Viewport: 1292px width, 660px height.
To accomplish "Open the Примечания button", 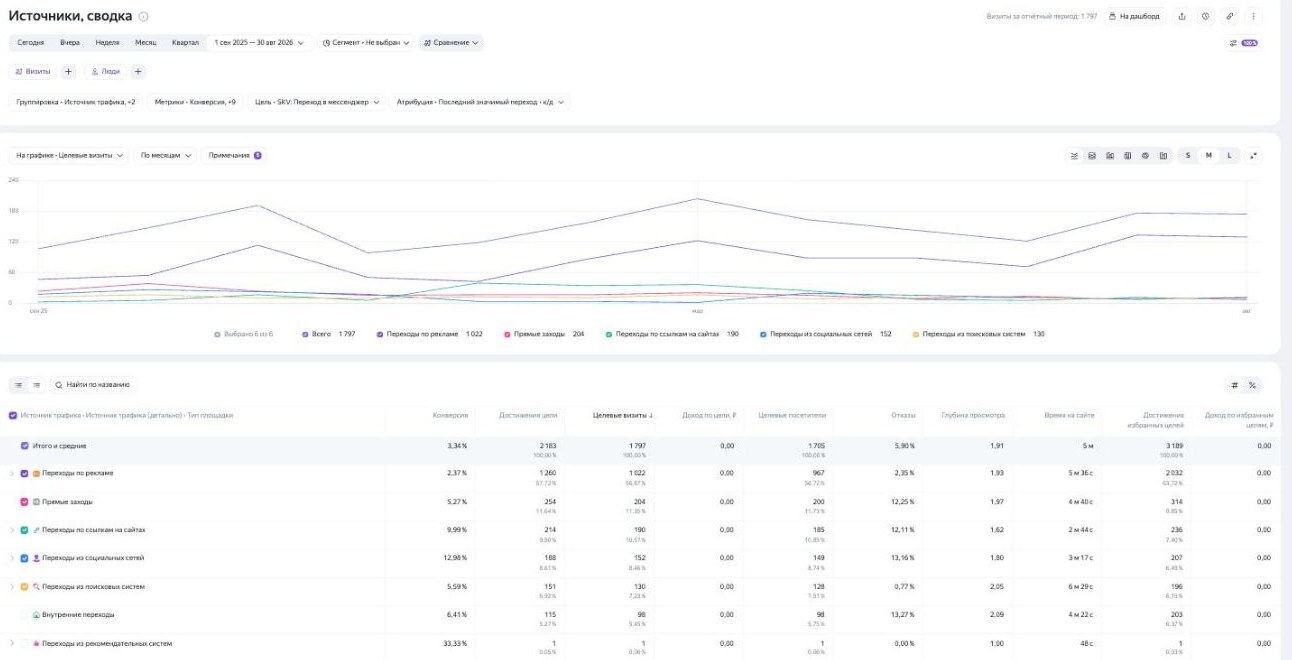I will (236, 156).
